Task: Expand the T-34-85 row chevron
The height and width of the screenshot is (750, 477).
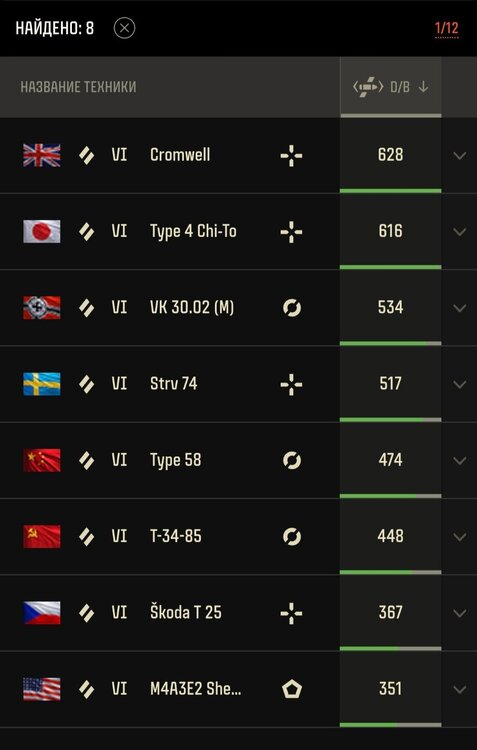Action: click(x=460, y=537)
